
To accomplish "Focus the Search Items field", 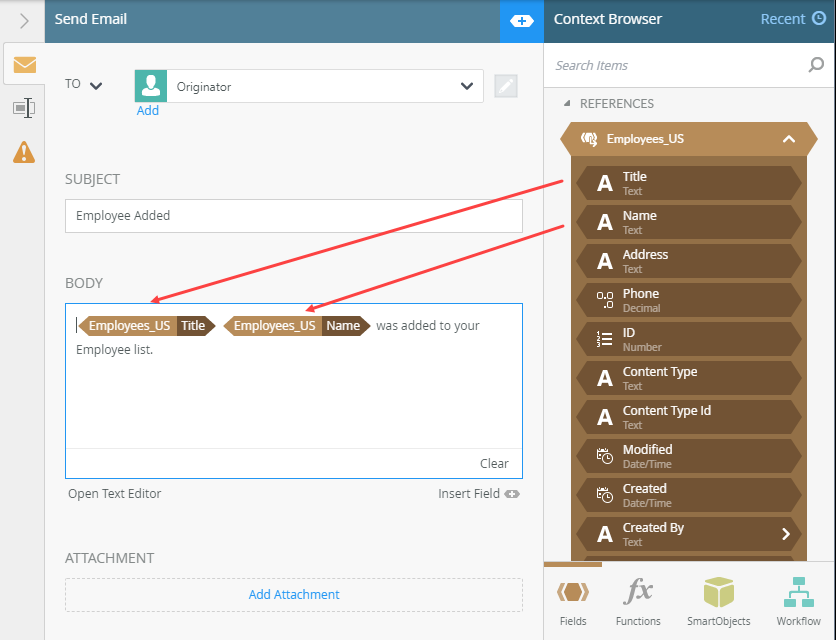I will 677,65.
